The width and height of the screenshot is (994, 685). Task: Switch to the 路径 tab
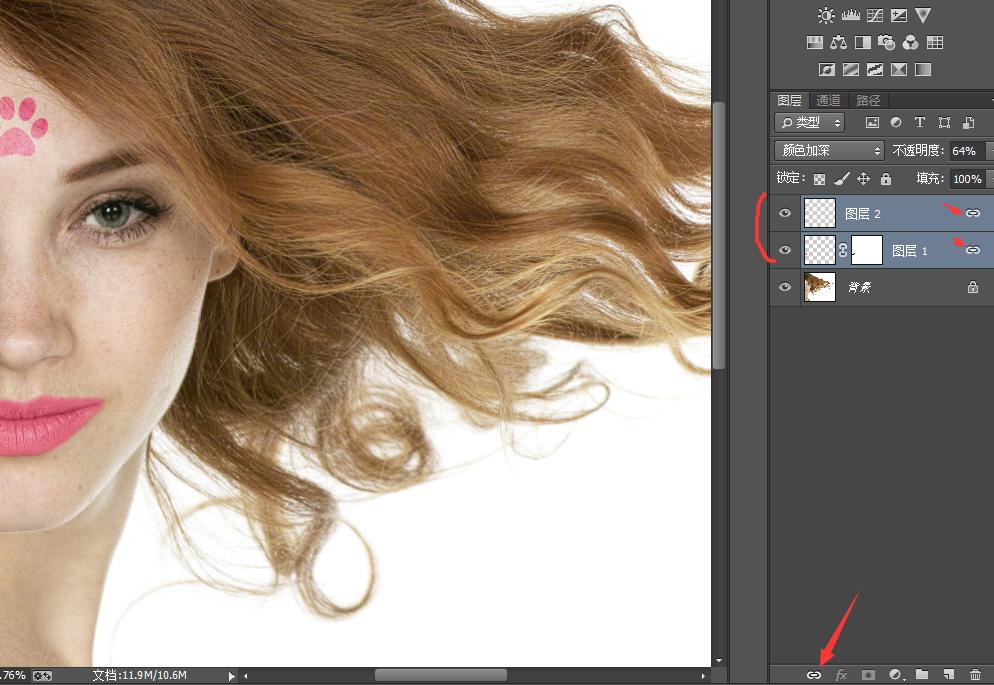coord(868,100)
